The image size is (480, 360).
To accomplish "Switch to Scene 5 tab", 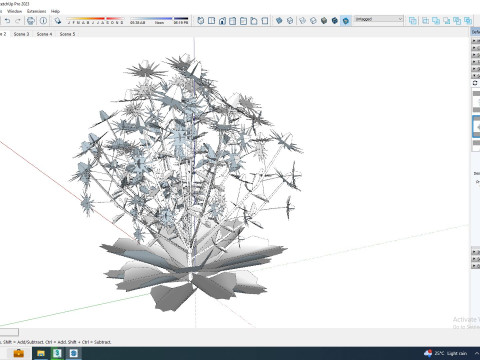I will pos(67,34).
